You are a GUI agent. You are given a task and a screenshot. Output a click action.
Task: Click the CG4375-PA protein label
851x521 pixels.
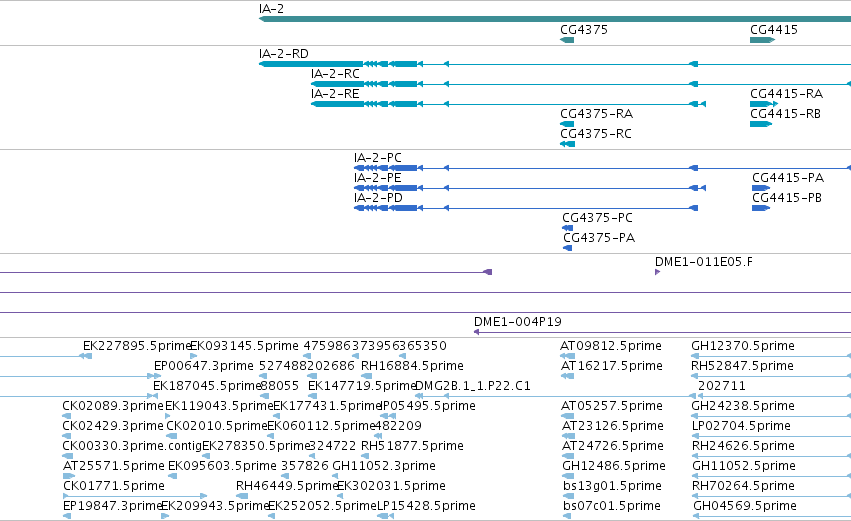[599, 238]
